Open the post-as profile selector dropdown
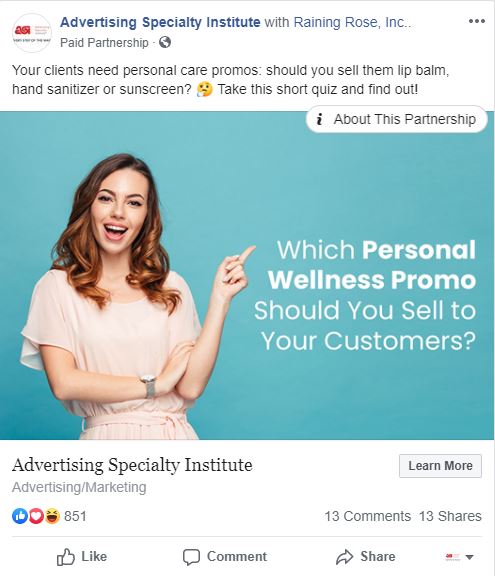 pyautogui.click(x=459, y=557)
